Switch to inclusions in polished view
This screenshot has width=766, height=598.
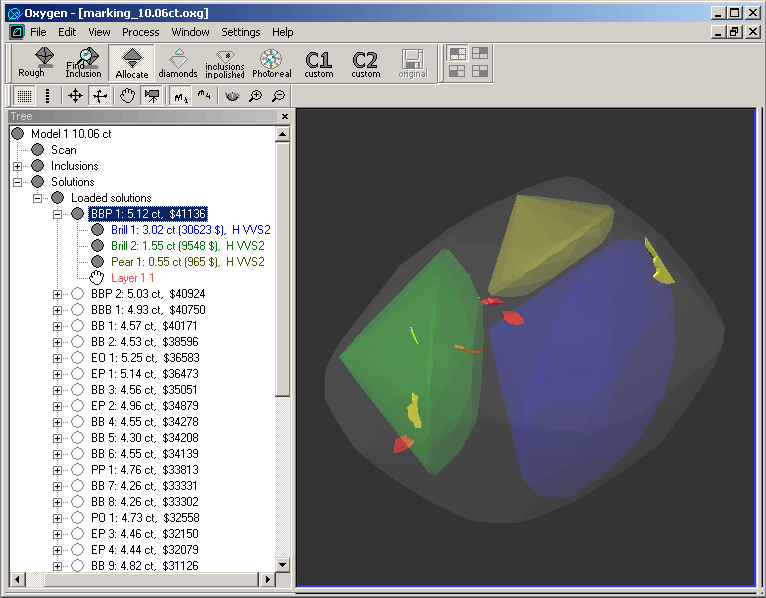tap(224, 62)
